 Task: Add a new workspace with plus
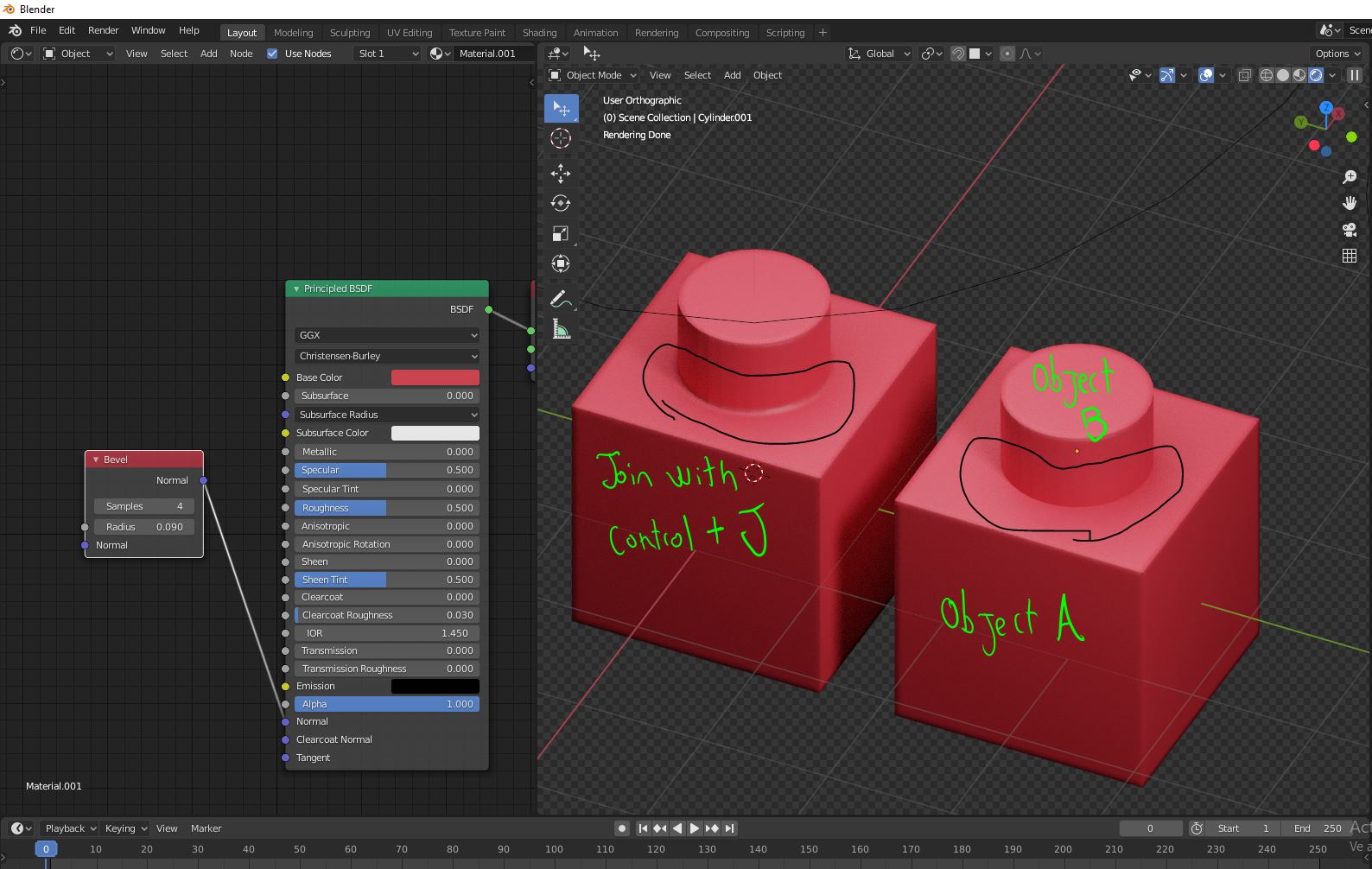coord(823,33)
